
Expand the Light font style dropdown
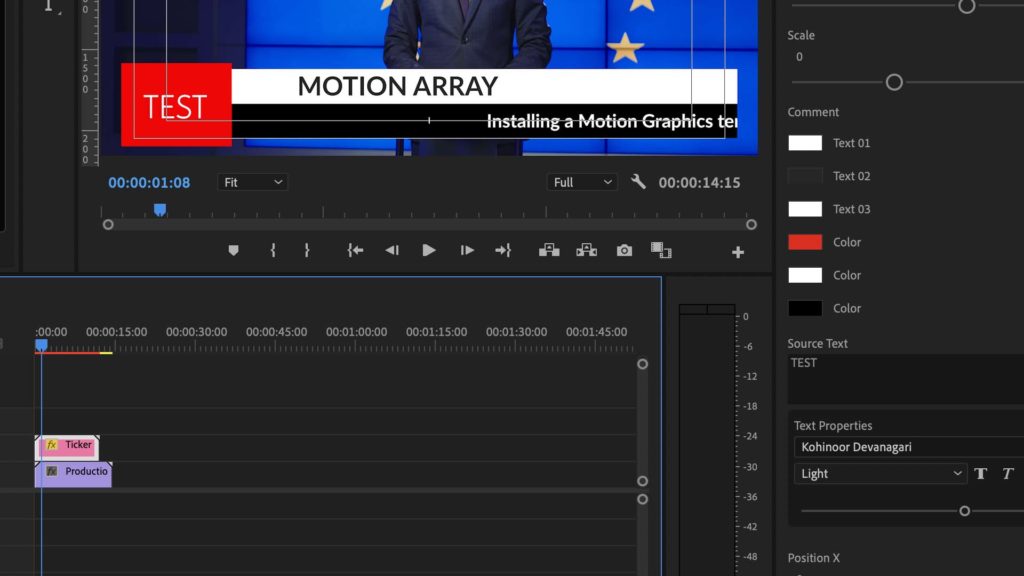tap(880, 474)
